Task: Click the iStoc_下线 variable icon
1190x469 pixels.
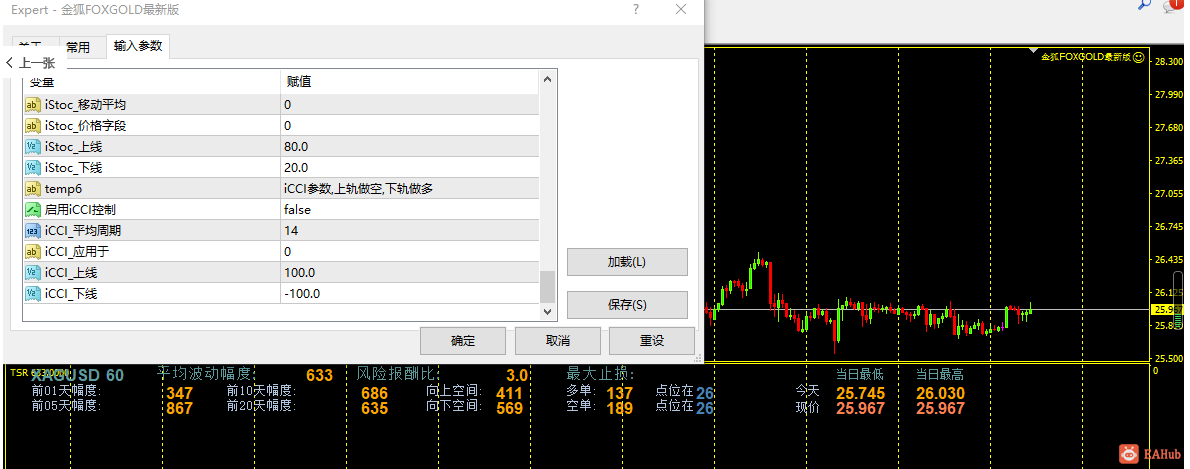Action: [x=33, y=168]
